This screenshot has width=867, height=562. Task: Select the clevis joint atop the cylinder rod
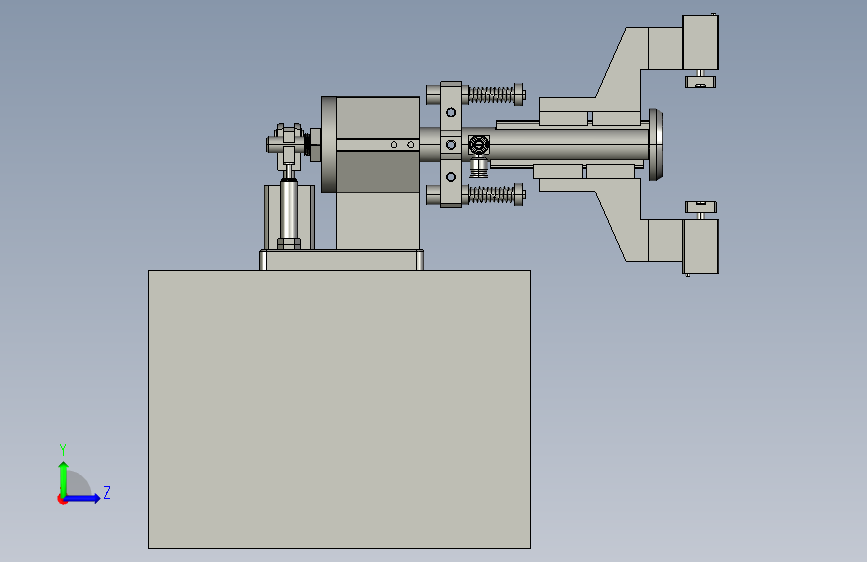click(288, 147)
